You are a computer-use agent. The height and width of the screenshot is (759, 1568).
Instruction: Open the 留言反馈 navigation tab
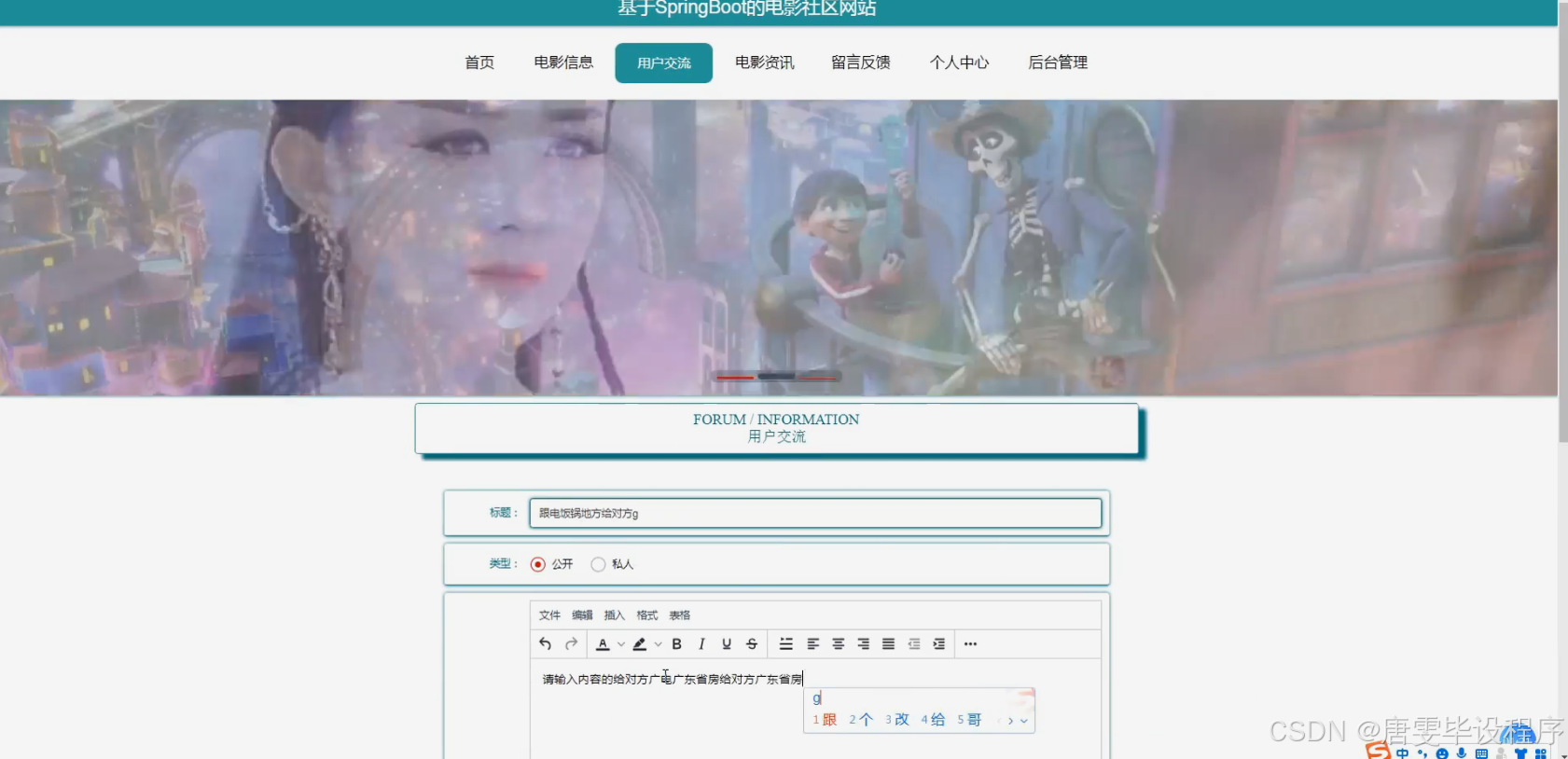point(861,62)
